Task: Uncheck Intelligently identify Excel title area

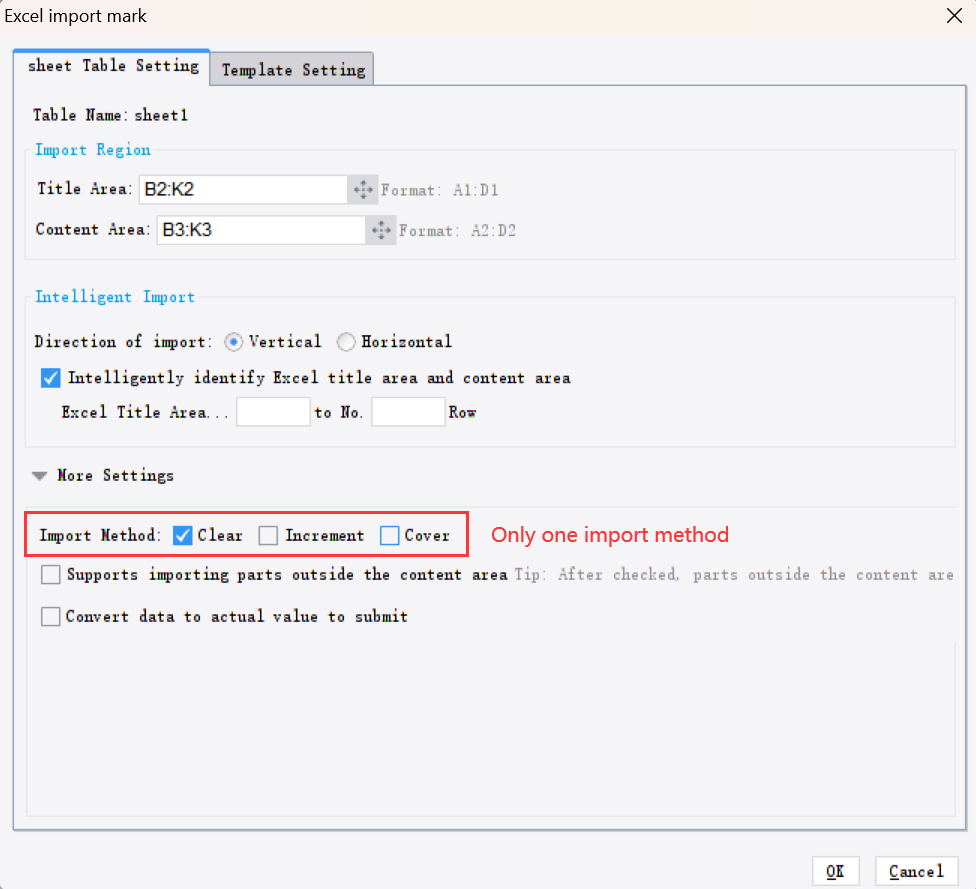Action: pos(50,378)
